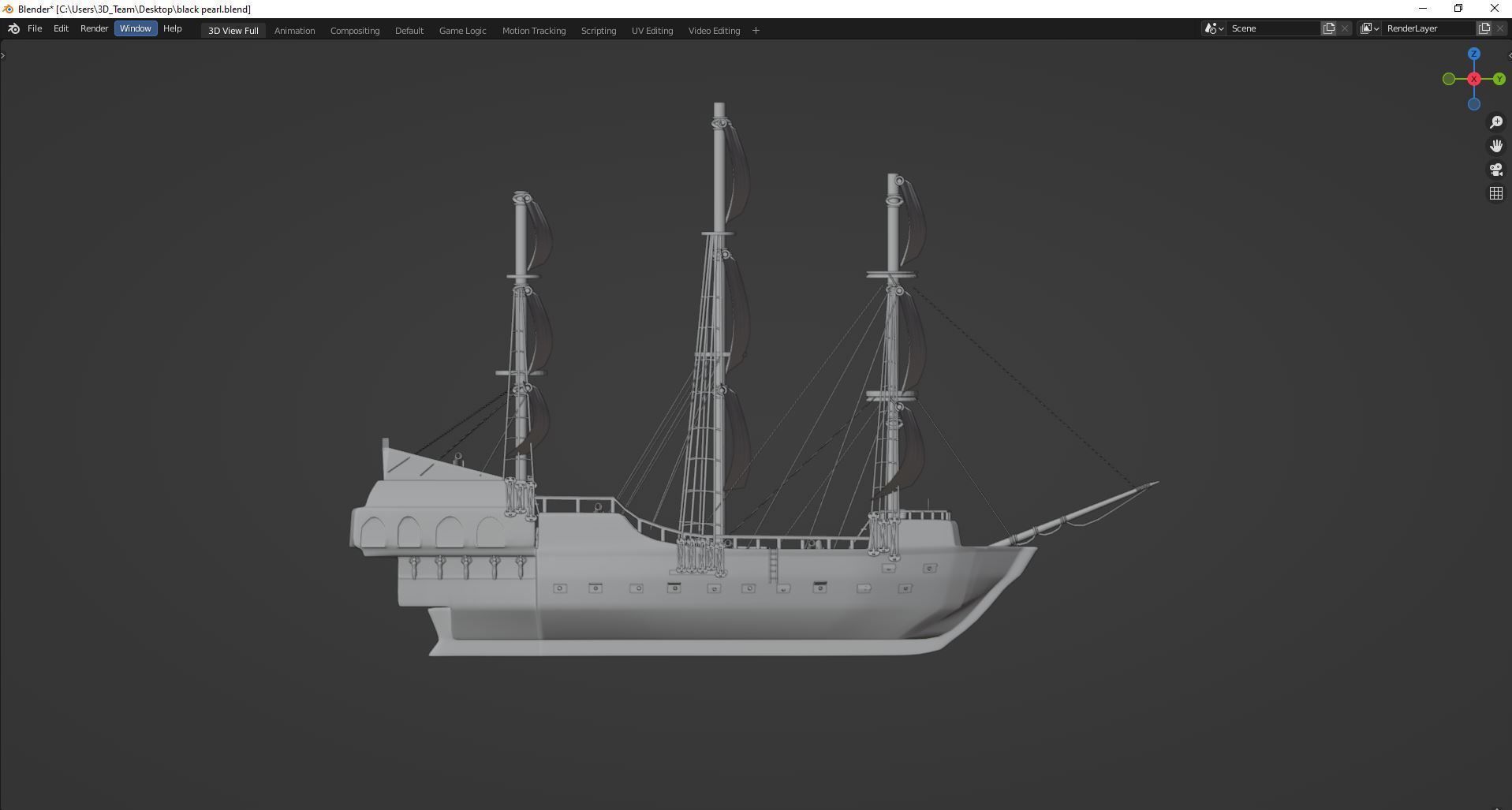
Task: Snap view to positive Y axis
Action: (x=1499, y=79)
